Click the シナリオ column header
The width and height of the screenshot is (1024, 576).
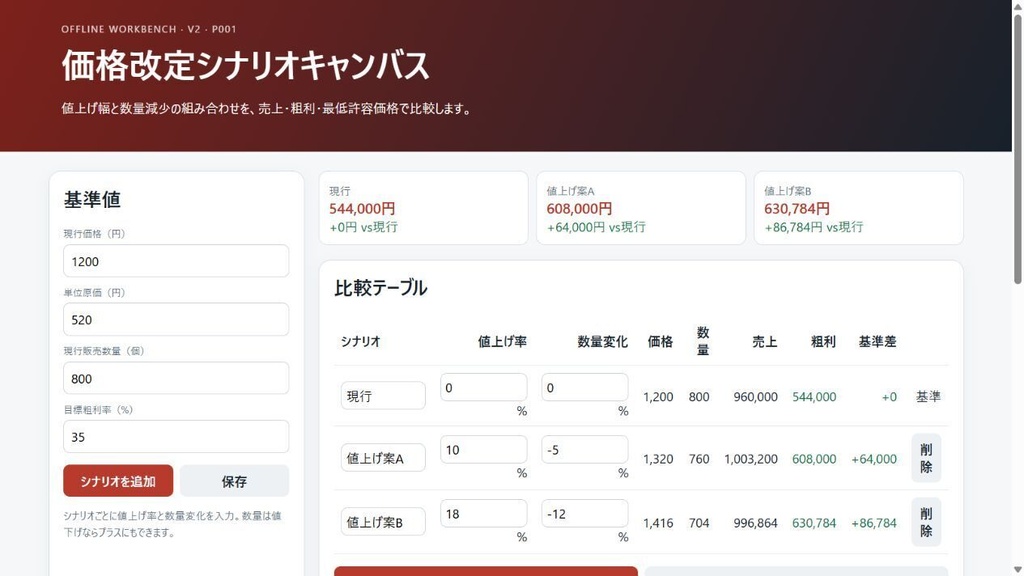(360, 342)
